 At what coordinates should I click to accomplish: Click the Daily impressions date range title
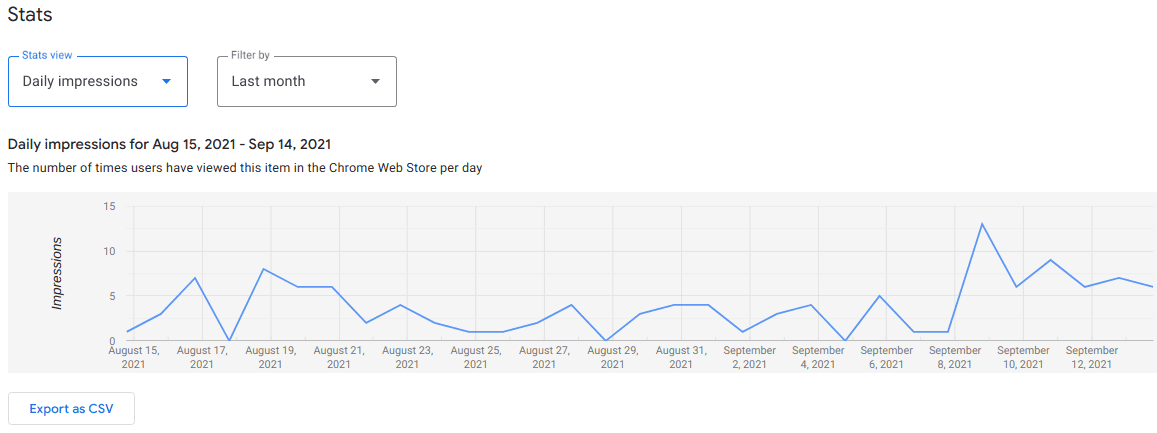coord(169,144)
